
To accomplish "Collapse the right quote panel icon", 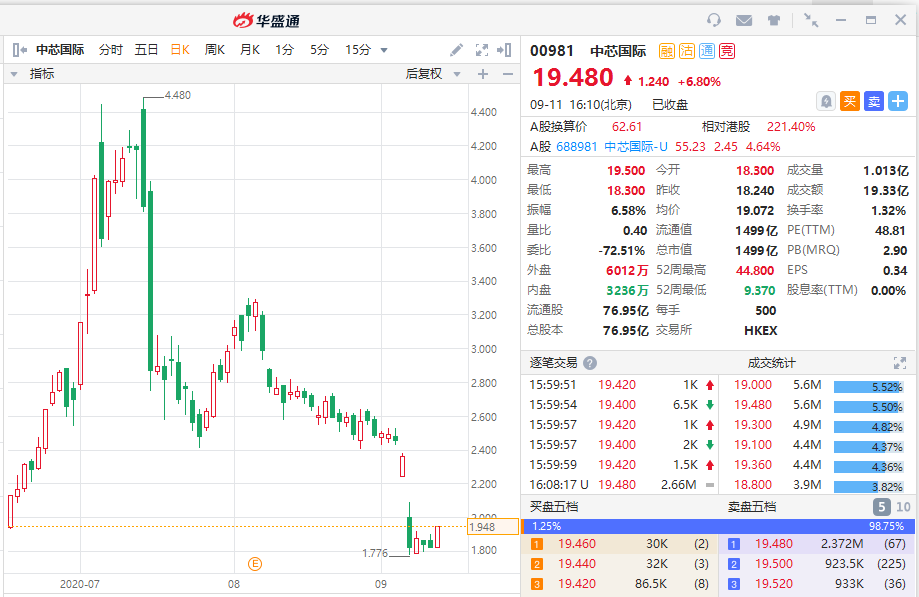I will (x=504, y=50).
